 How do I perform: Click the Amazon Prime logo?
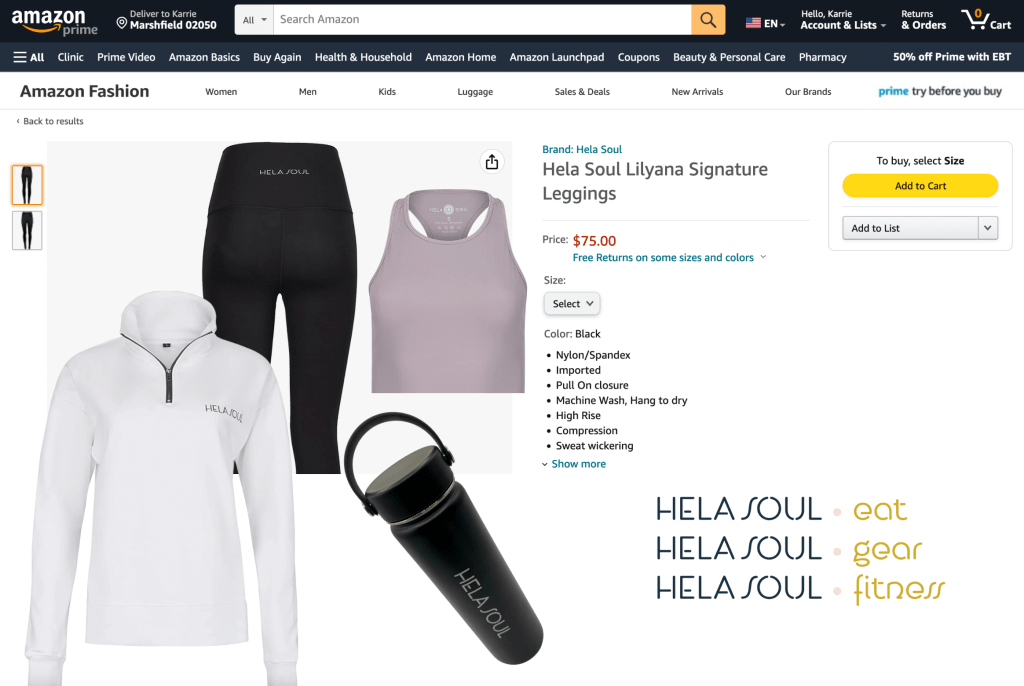pyautogui.click(x=54, y=22)
